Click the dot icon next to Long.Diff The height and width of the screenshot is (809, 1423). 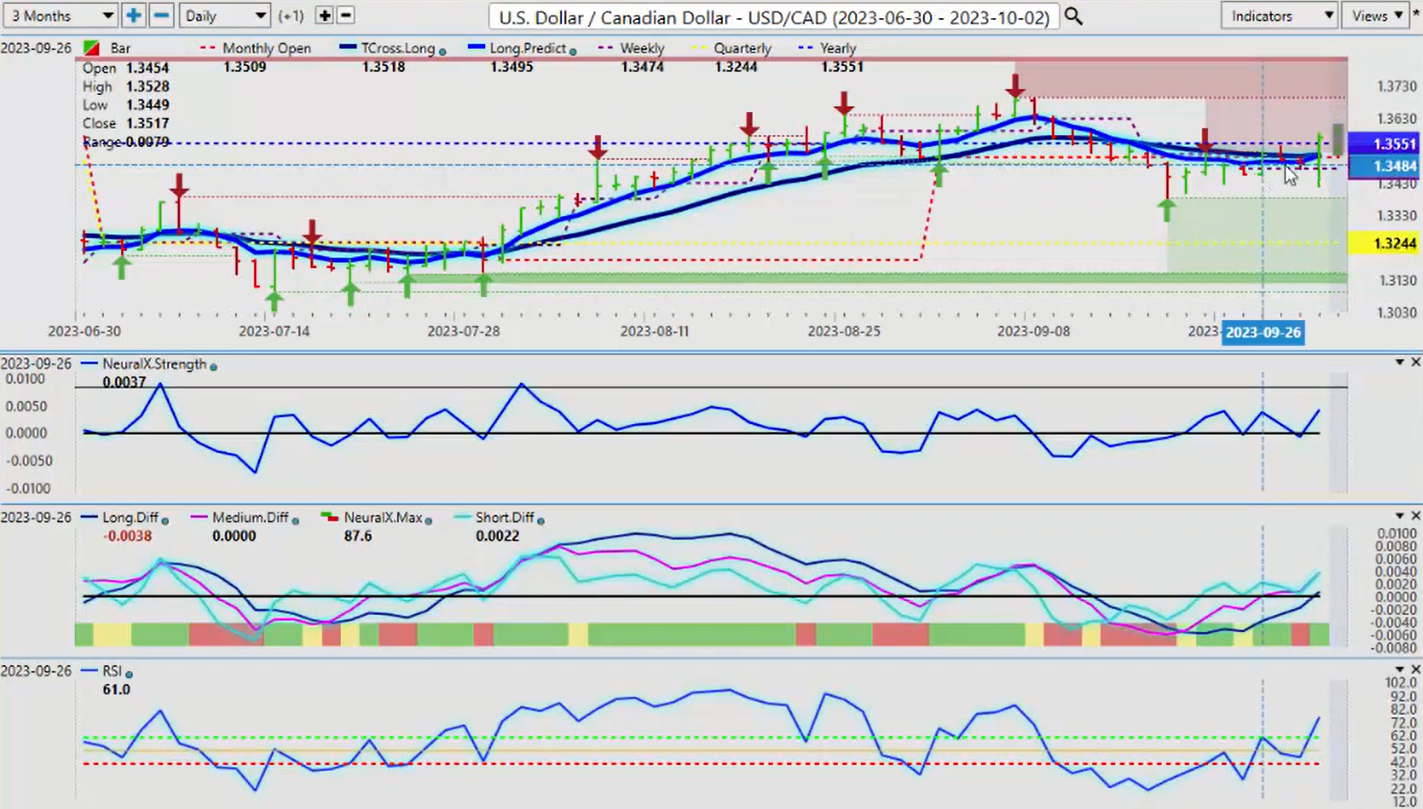point(164,519)
